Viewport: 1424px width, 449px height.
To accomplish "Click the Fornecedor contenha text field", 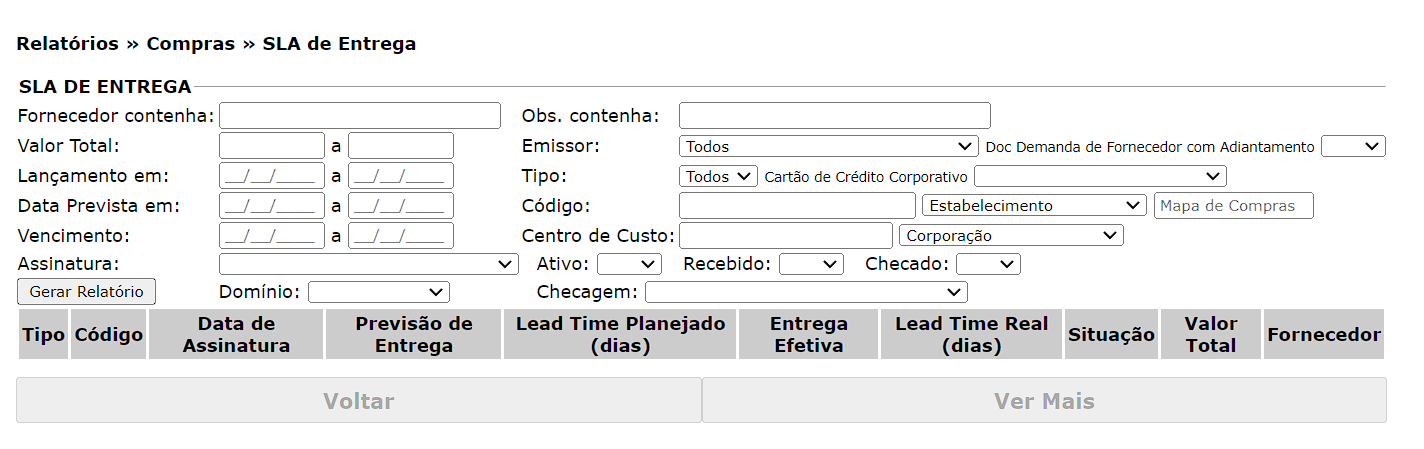I will (x=360, y=116).
